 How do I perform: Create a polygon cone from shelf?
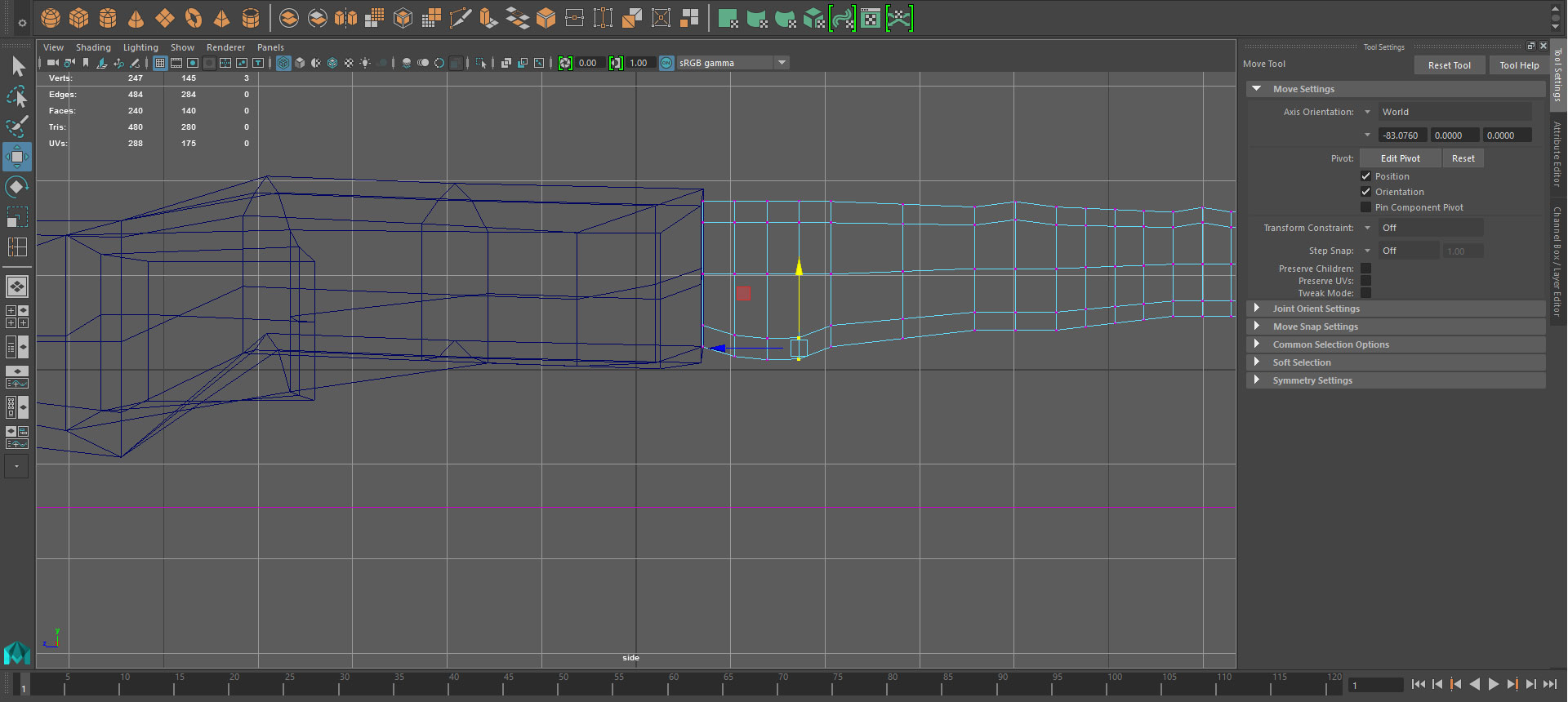click(136, 18)
